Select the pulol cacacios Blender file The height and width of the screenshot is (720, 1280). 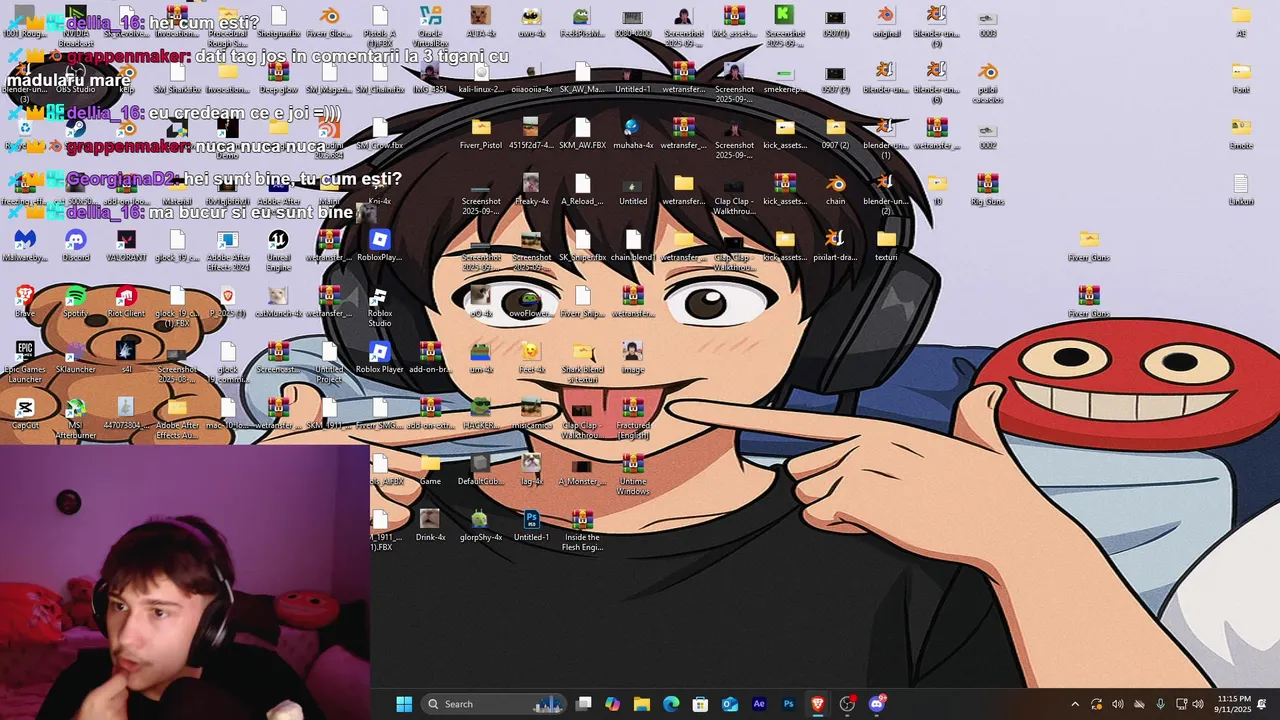987,83
